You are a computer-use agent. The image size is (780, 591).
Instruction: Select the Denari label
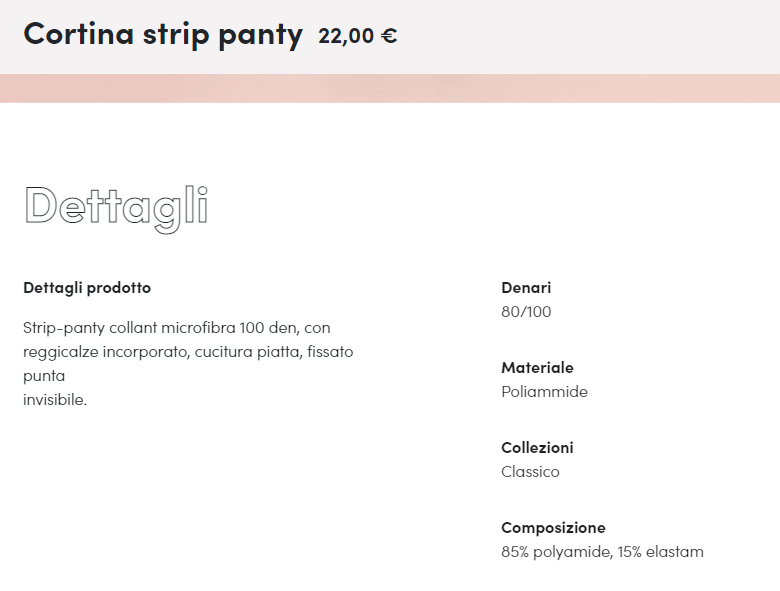coord(526,288)
